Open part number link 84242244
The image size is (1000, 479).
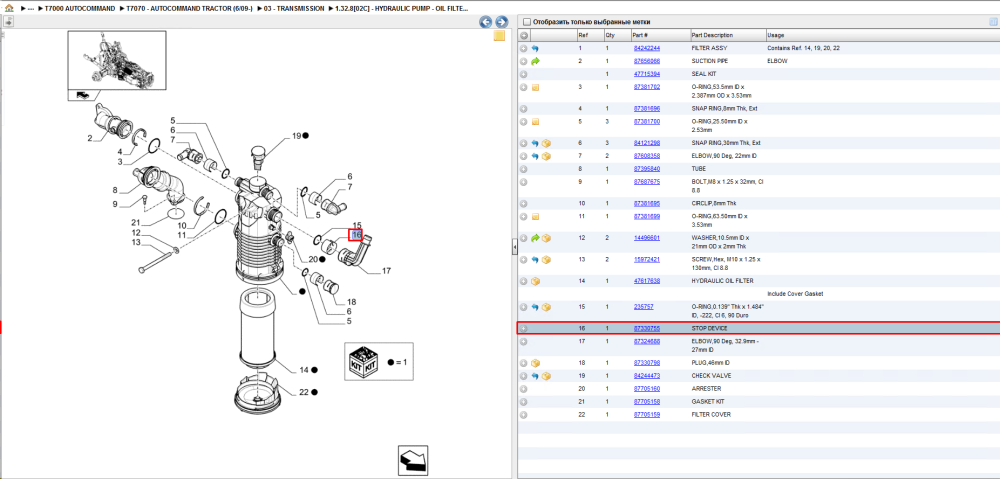647,48
